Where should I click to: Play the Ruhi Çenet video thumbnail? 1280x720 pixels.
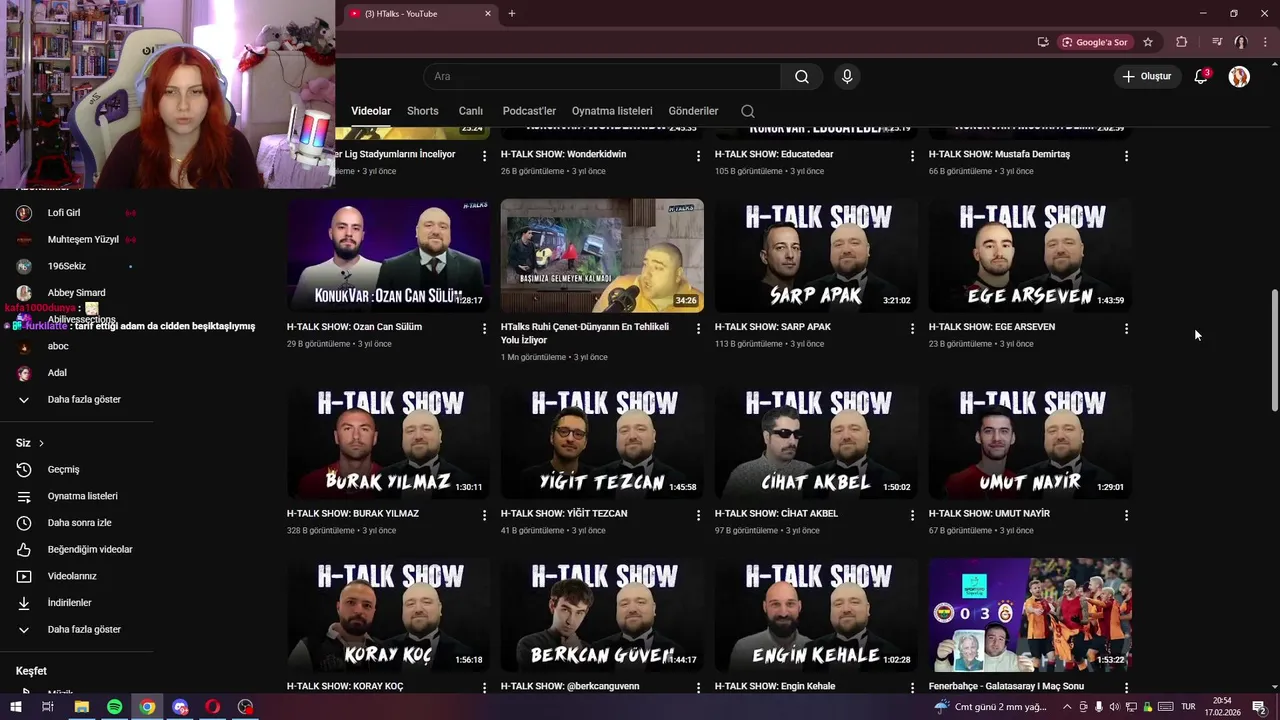click(602, 255)
